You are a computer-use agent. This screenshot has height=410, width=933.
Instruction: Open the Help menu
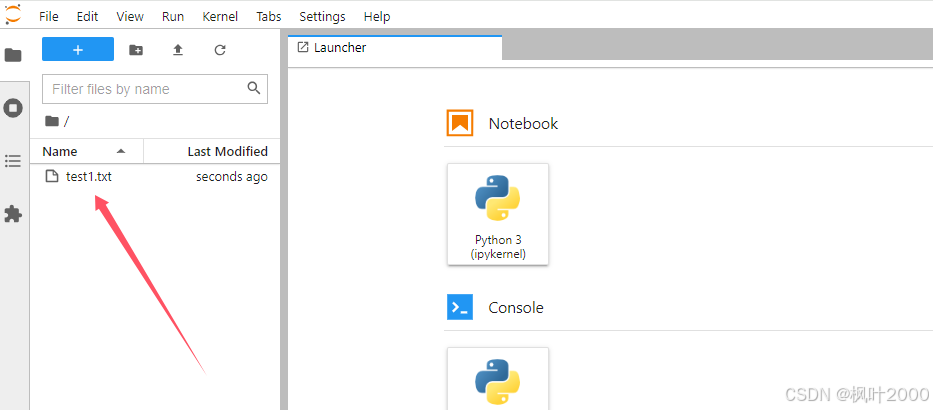377,17
